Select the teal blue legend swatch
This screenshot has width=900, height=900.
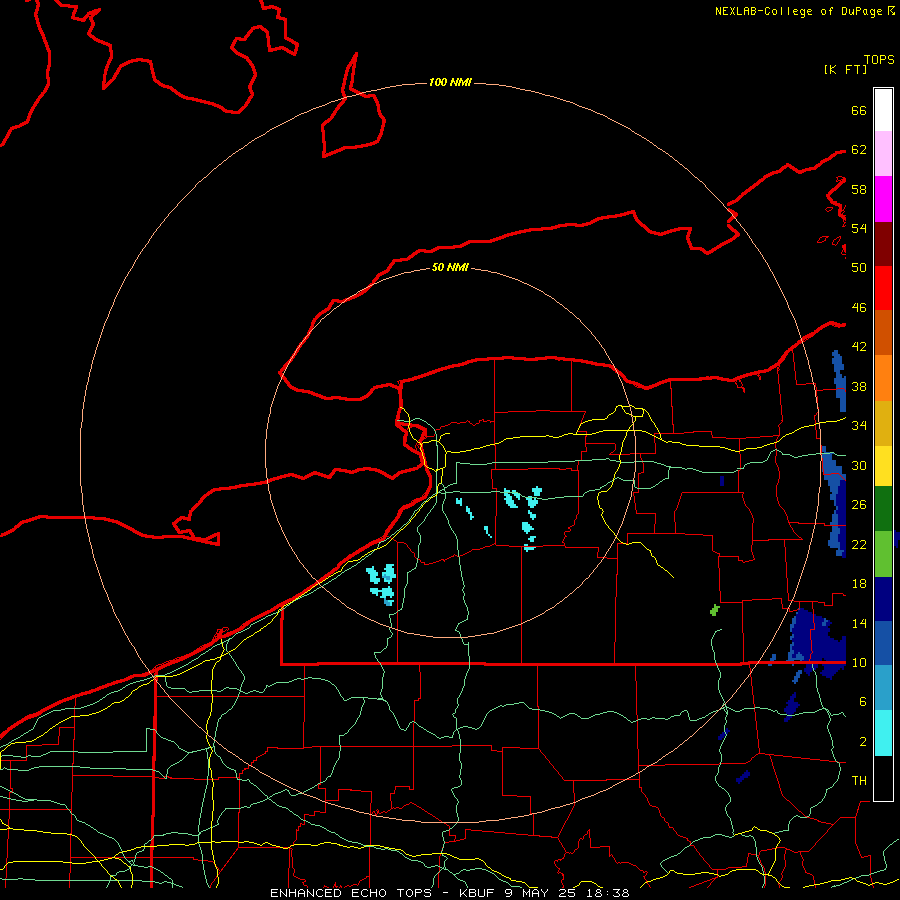883,688
